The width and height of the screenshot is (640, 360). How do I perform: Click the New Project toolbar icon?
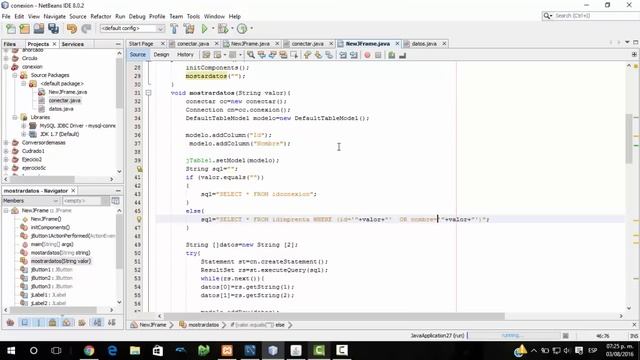24,29
